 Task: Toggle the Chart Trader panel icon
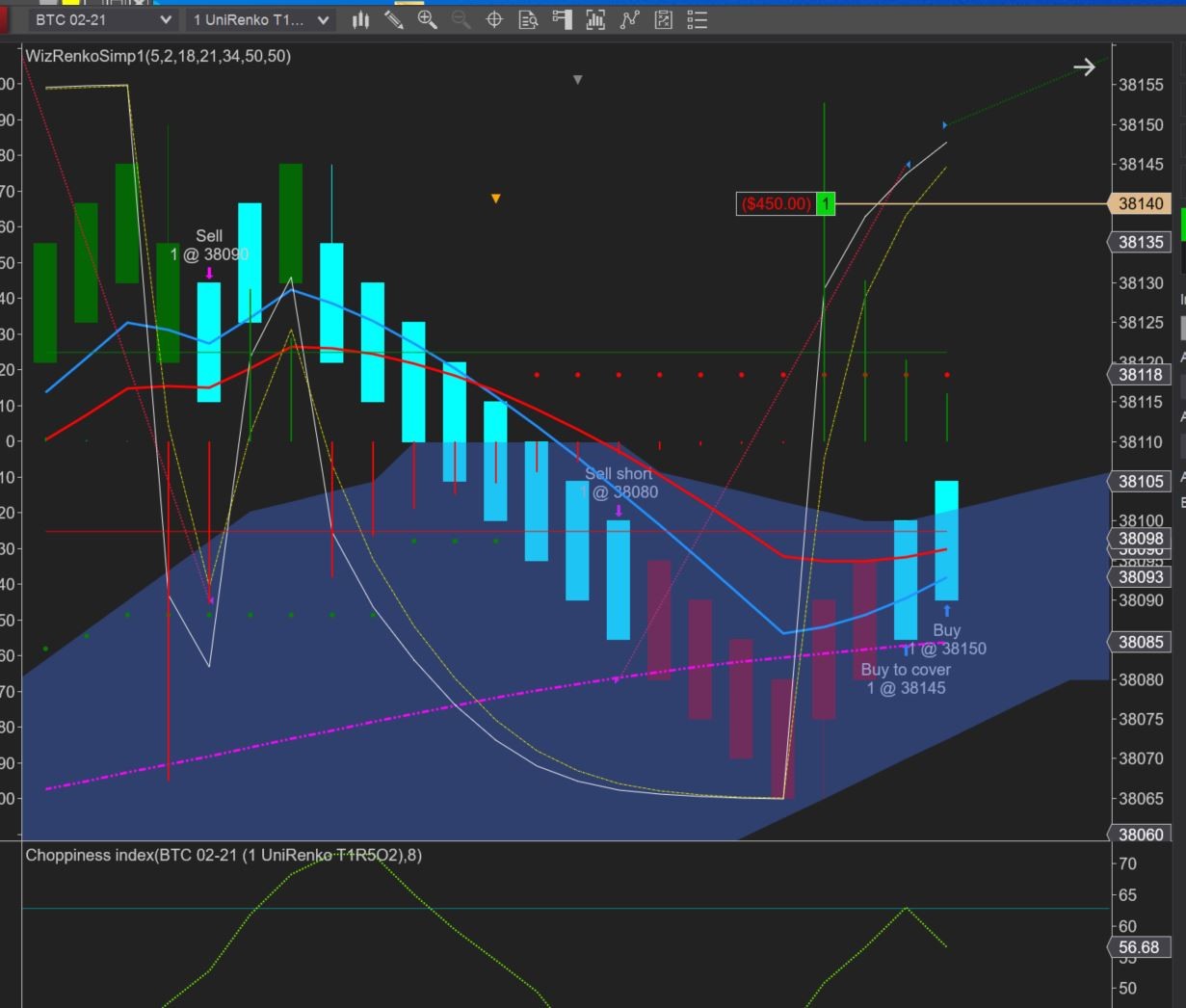click(x=562, y=19)
